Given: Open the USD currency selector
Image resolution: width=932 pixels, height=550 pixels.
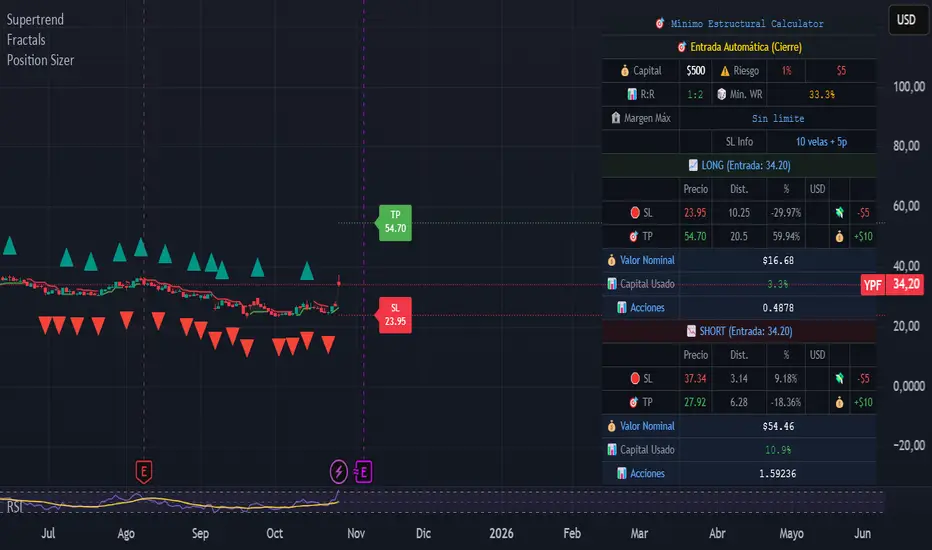Looking at the screenshot, I should 906,19.
